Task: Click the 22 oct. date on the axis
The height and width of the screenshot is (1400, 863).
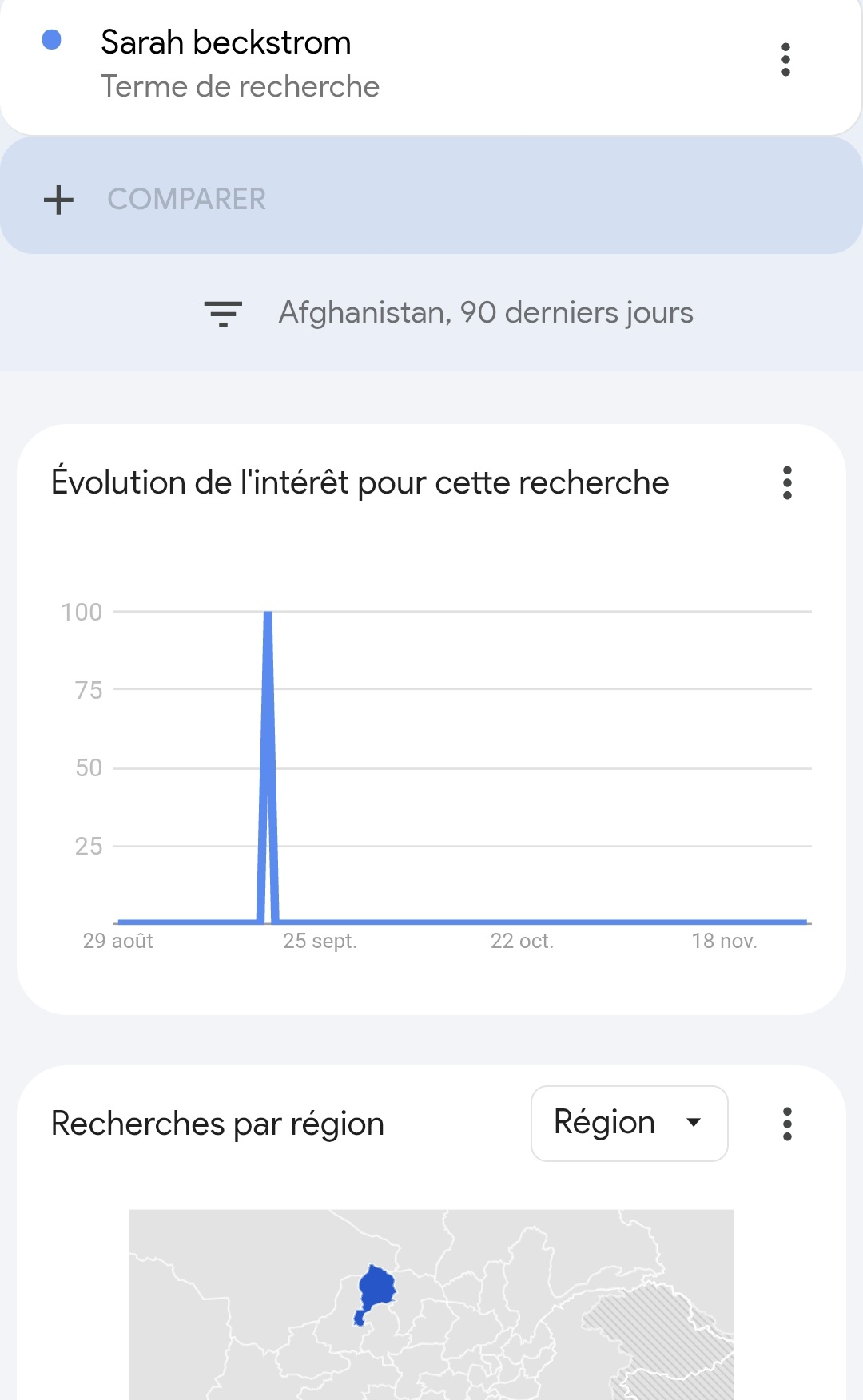Action: click(522, 941)
